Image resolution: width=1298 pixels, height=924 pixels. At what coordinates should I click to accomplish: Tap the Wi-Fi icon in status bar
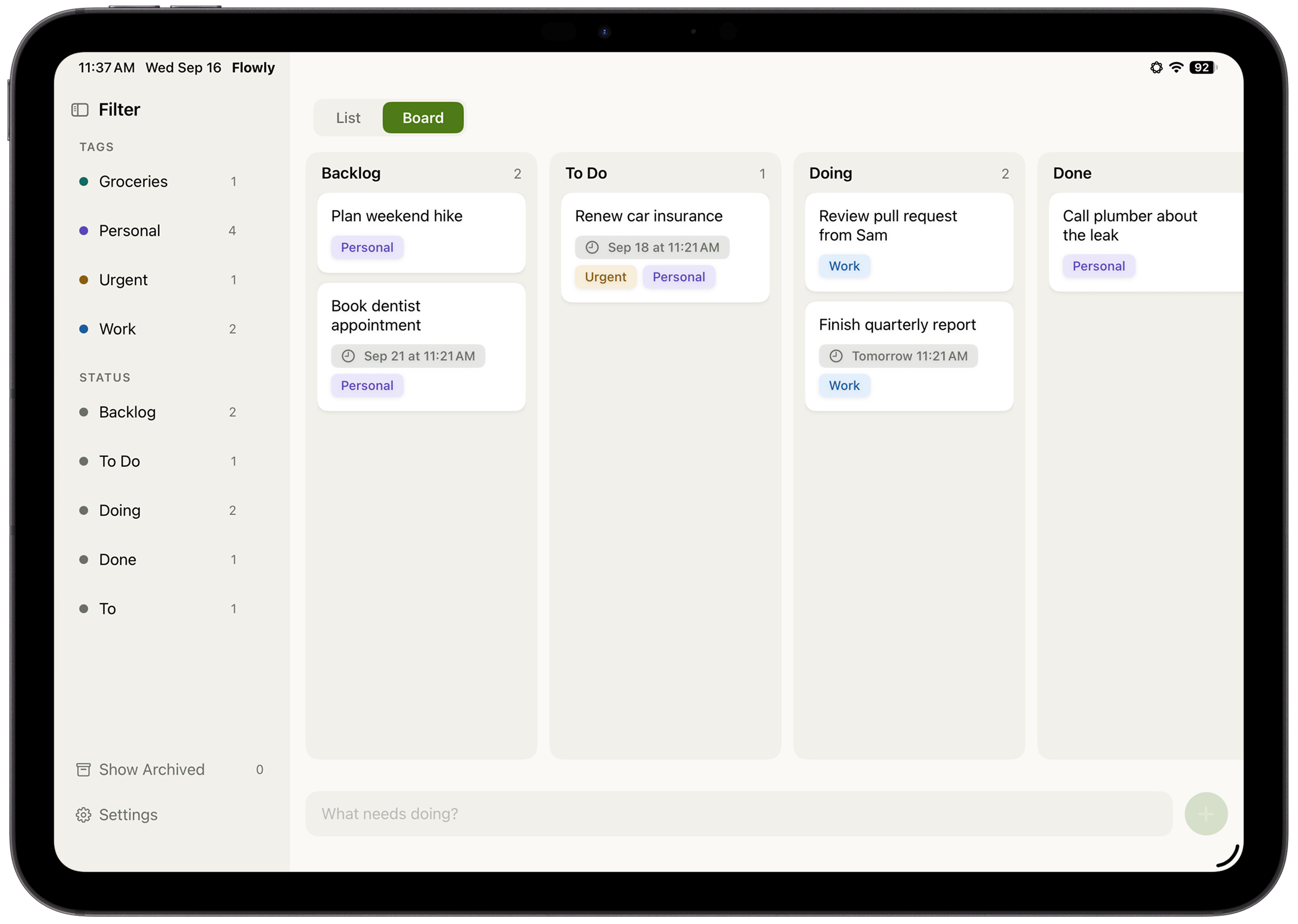coord(1176,68)
